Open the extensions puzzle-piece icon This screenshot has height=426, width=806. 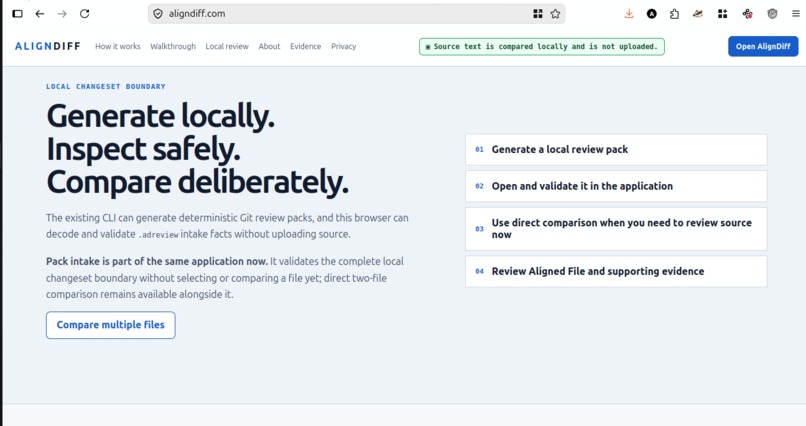[674, 14]
